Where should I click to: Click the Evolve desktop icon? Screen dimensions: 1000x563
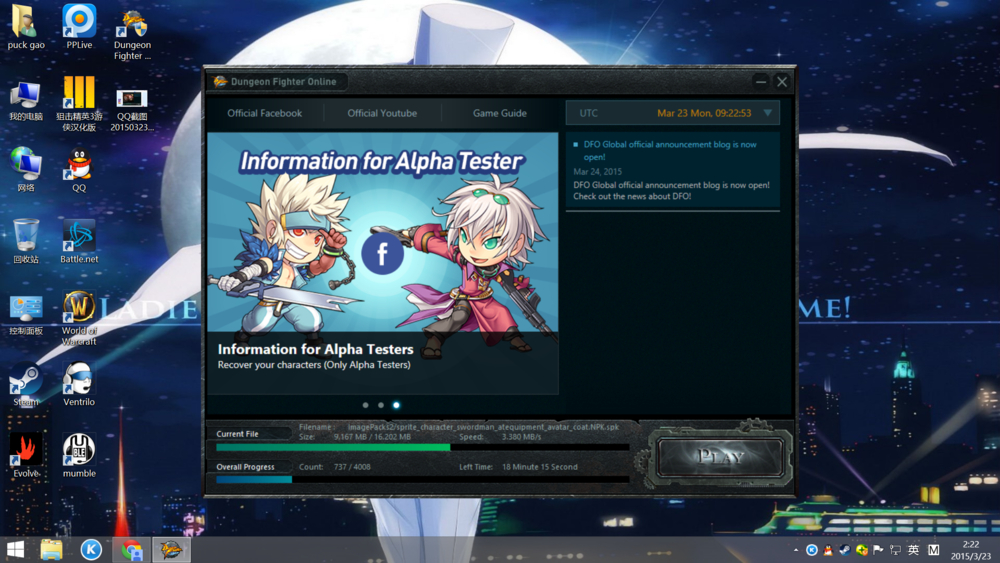pyautogui.click(x=26, y=455)
